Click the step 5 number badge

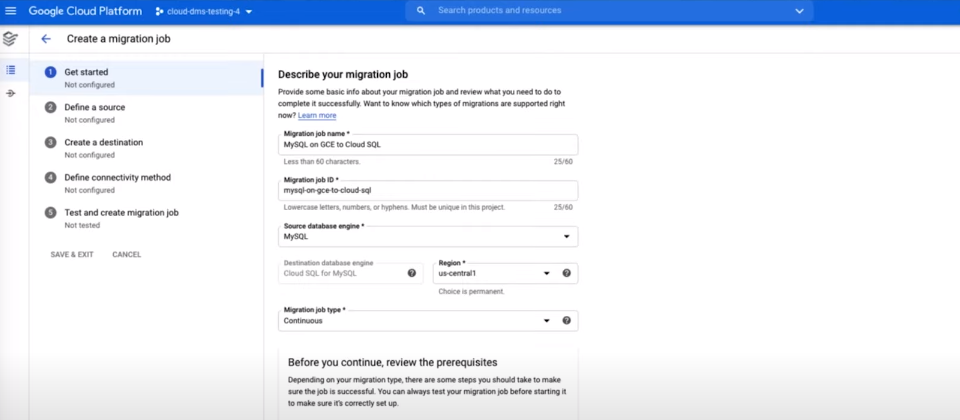click(x=51, y=213)
